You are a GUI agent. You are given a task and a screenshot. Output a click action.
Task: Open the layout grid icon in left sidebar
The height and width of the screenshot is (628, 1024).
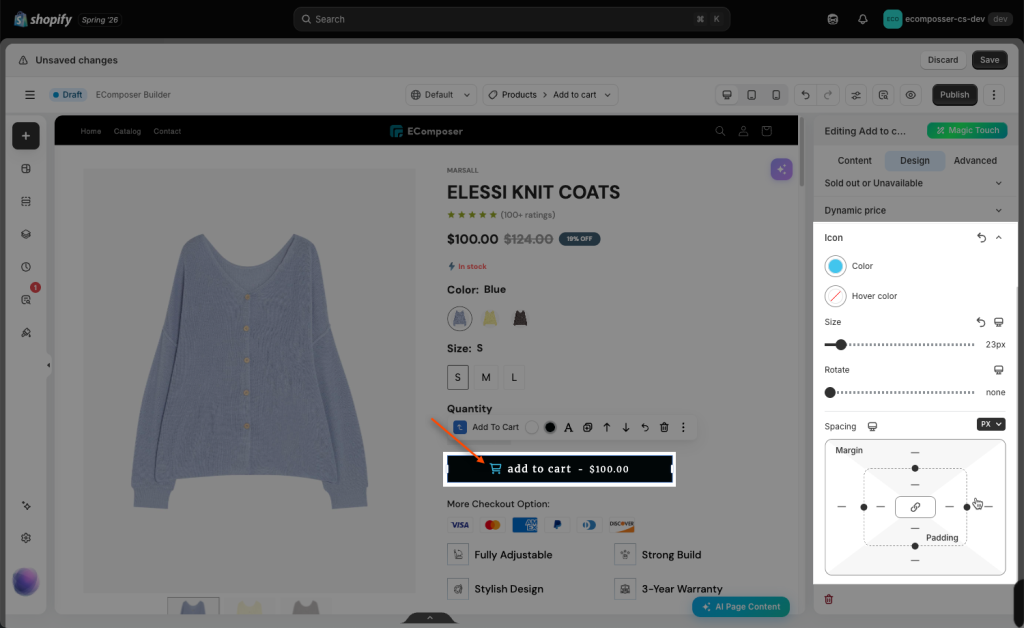click(26, 168)
